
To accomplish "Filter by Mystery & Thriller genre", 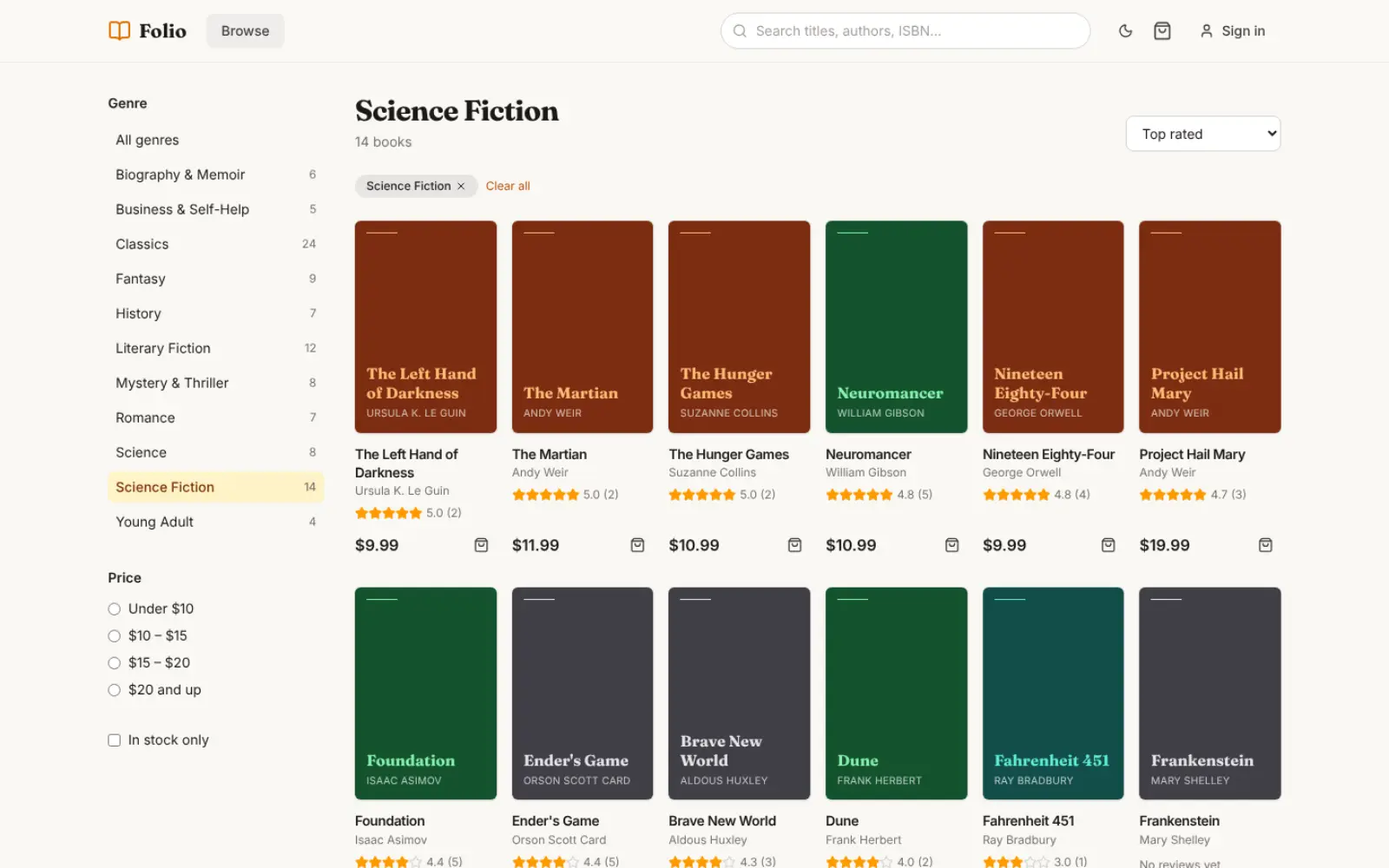I will tap(215, 383).
